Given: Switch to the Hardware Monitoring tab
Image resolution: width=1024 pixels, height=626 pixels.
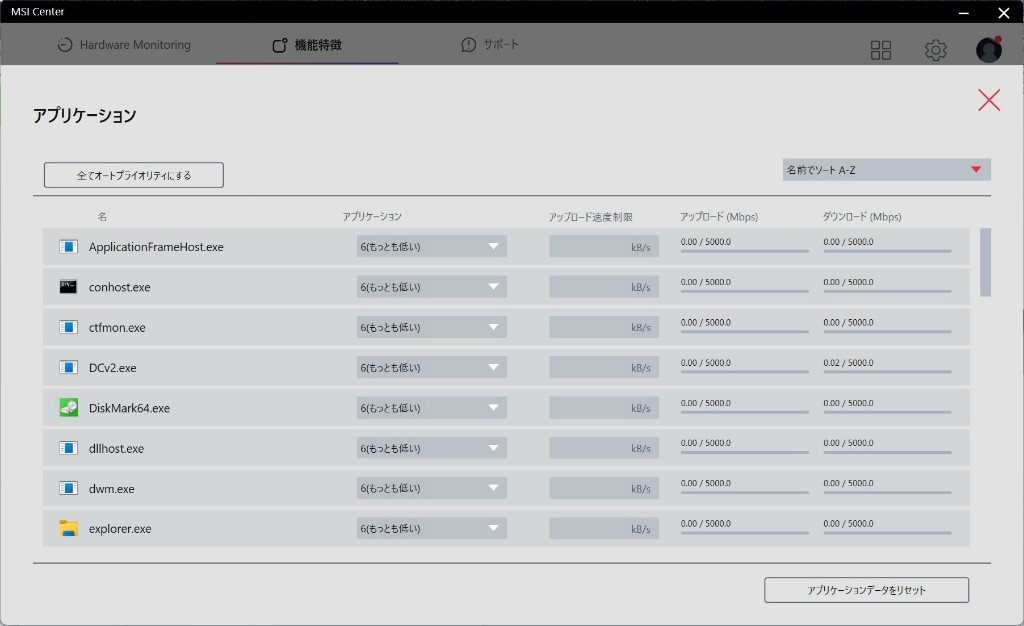Looking at the screenshot, I should 124,44.
